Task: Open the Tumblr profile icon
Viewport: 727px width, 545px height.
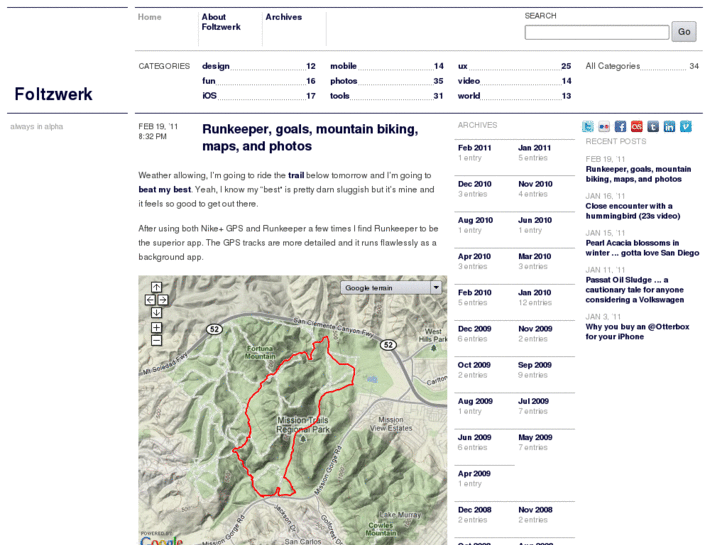Action: click(653, 127)
